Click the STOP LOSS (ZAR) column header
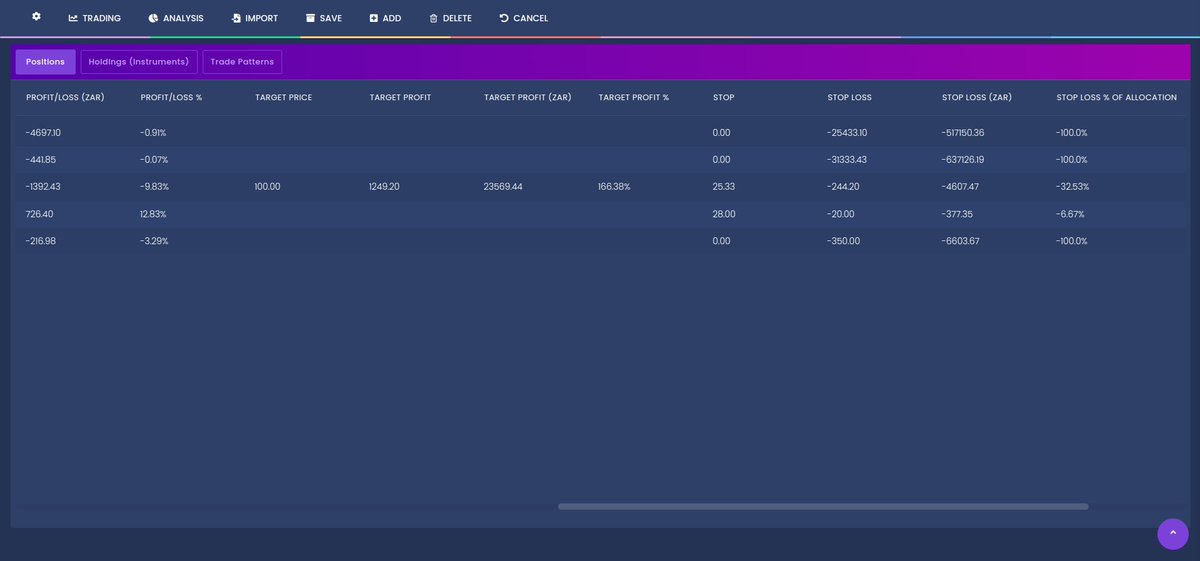Image resolution: width=1200 pixels, height=561 pixels. tap(977, 98)
